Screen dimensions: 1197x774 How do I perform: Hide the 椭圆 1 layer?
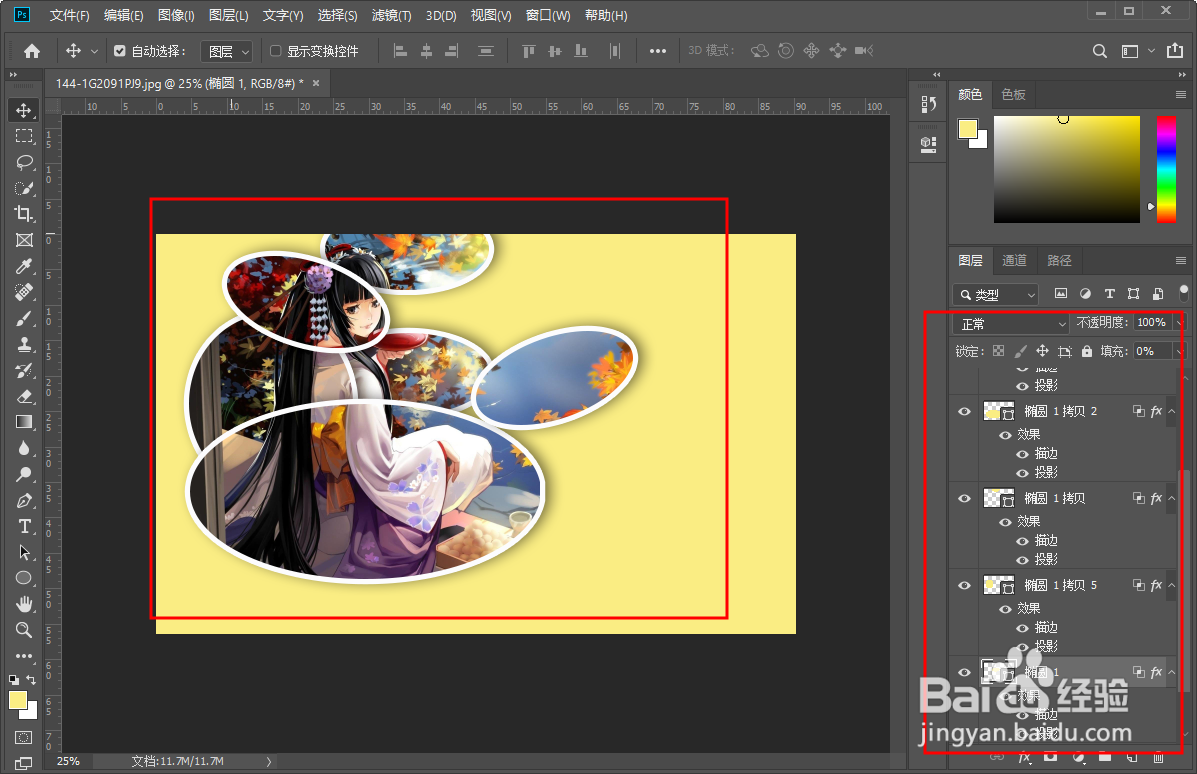pos(964,672)
